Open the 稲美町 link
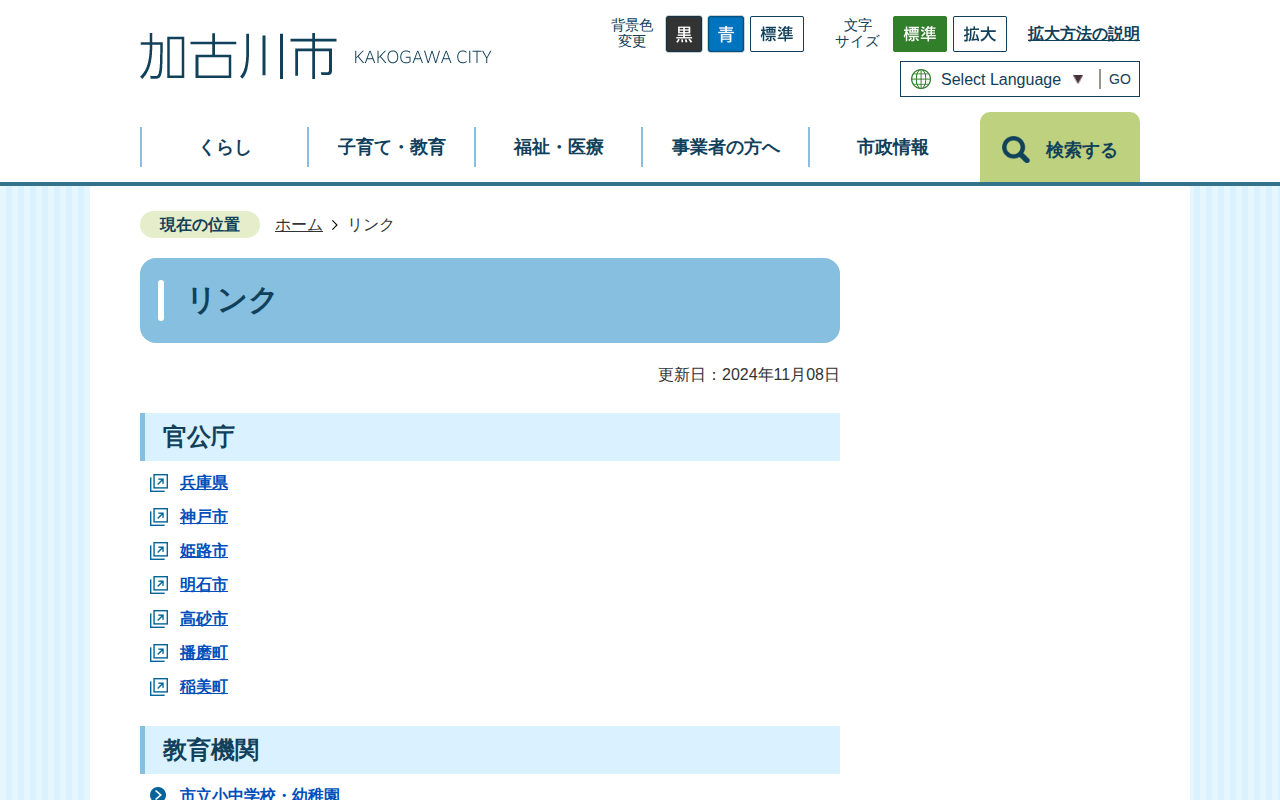The width and height of the screenshot is (1280, 800). click(204, 687)
